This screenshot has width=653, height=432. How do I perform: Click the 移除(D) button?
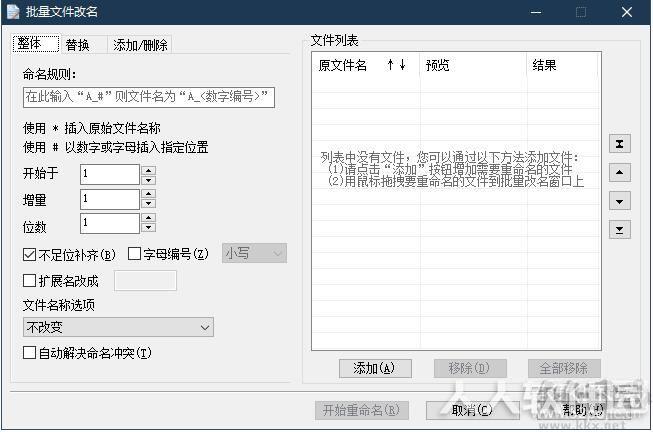tap(470, 368)
